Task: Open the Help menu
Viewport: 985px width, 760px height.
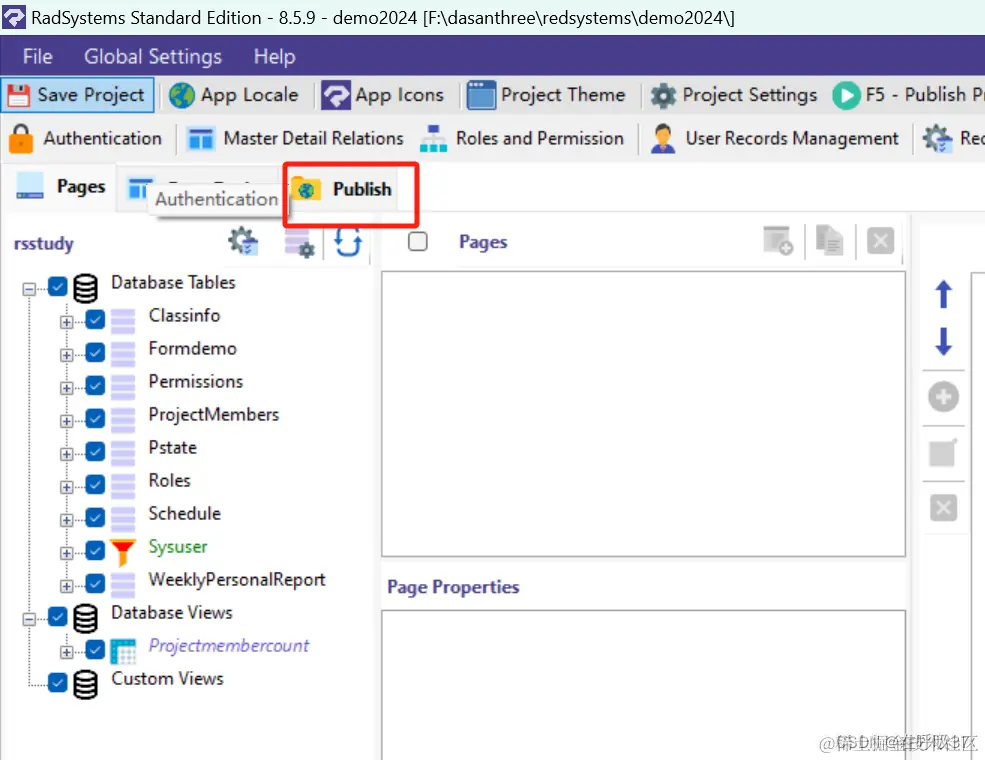Action: [275, 57]
